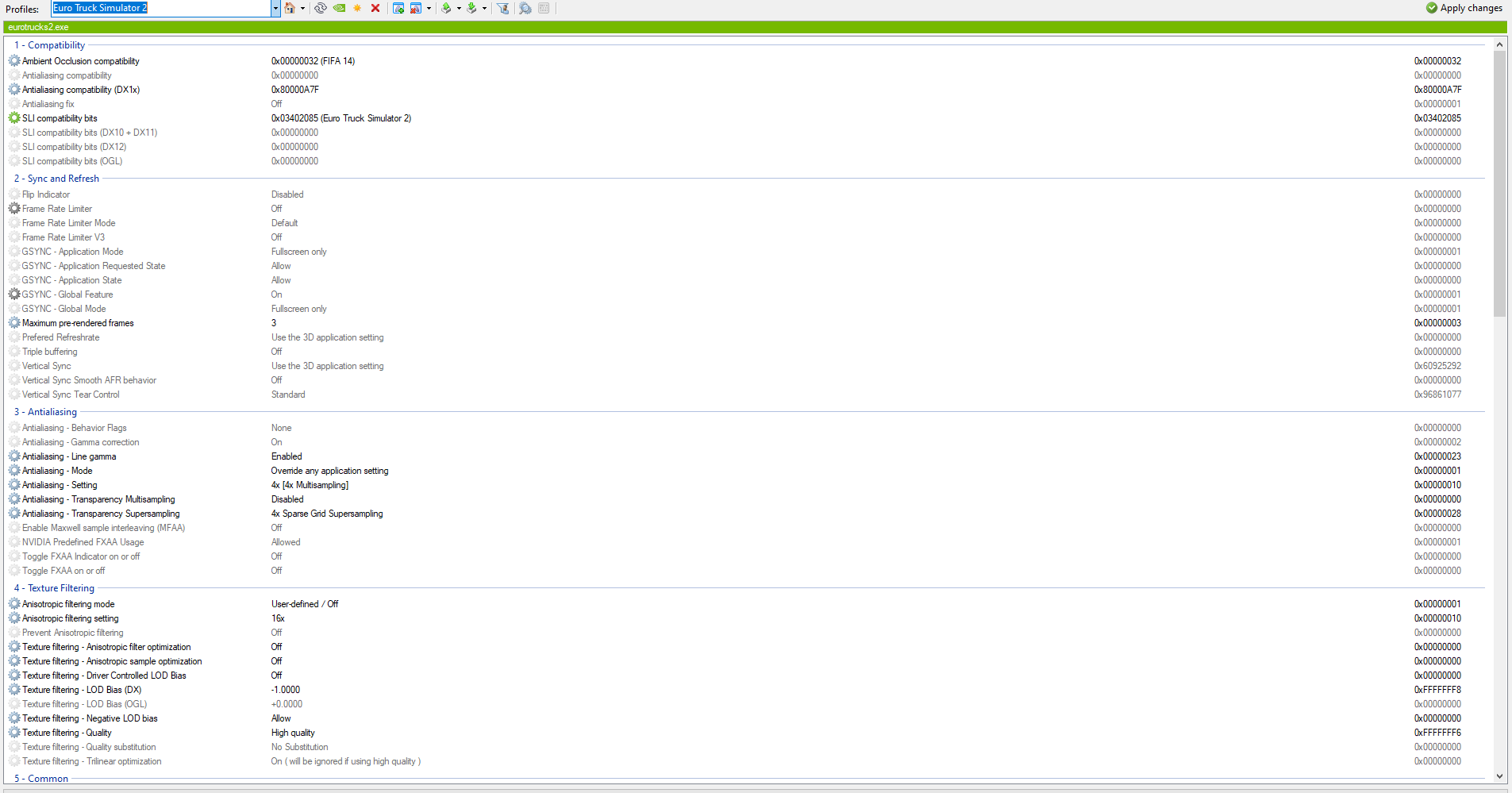Click the refresh profile icon
This screenshot has height=793, width=1512.
tap(321, 8)
